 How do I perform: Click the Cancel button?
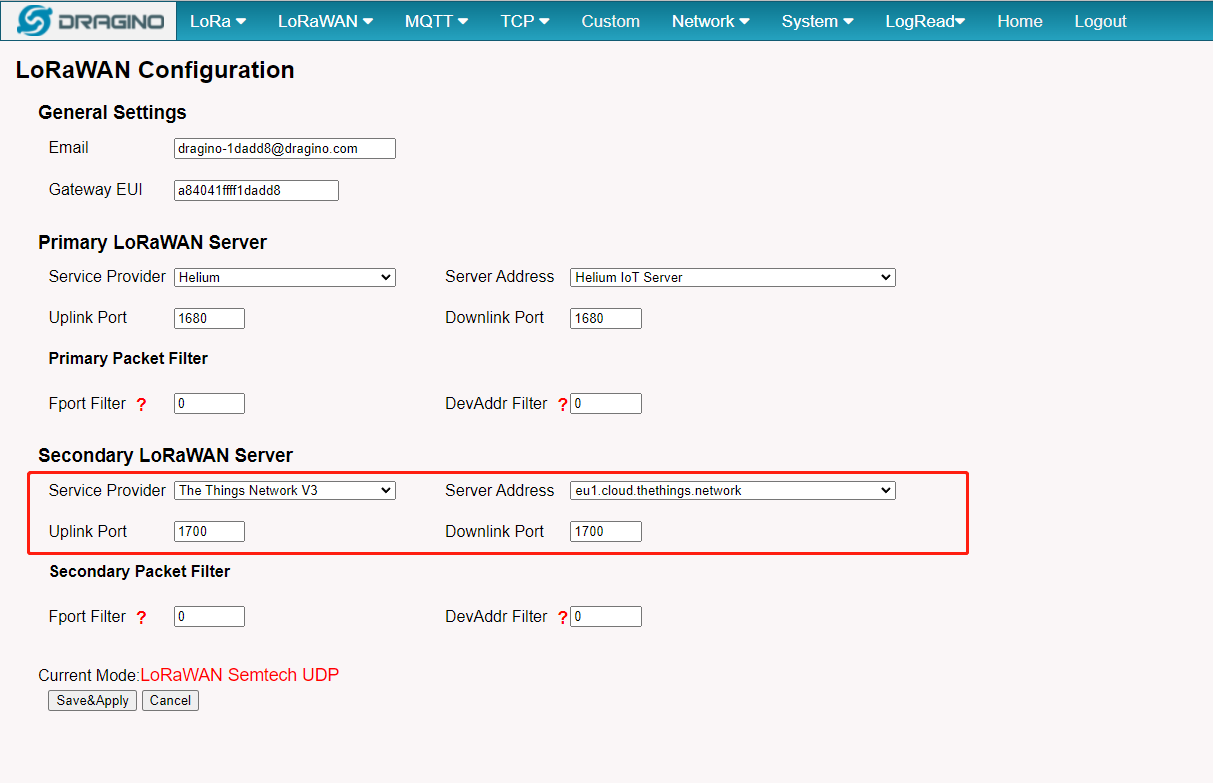[x=170, y=701]
